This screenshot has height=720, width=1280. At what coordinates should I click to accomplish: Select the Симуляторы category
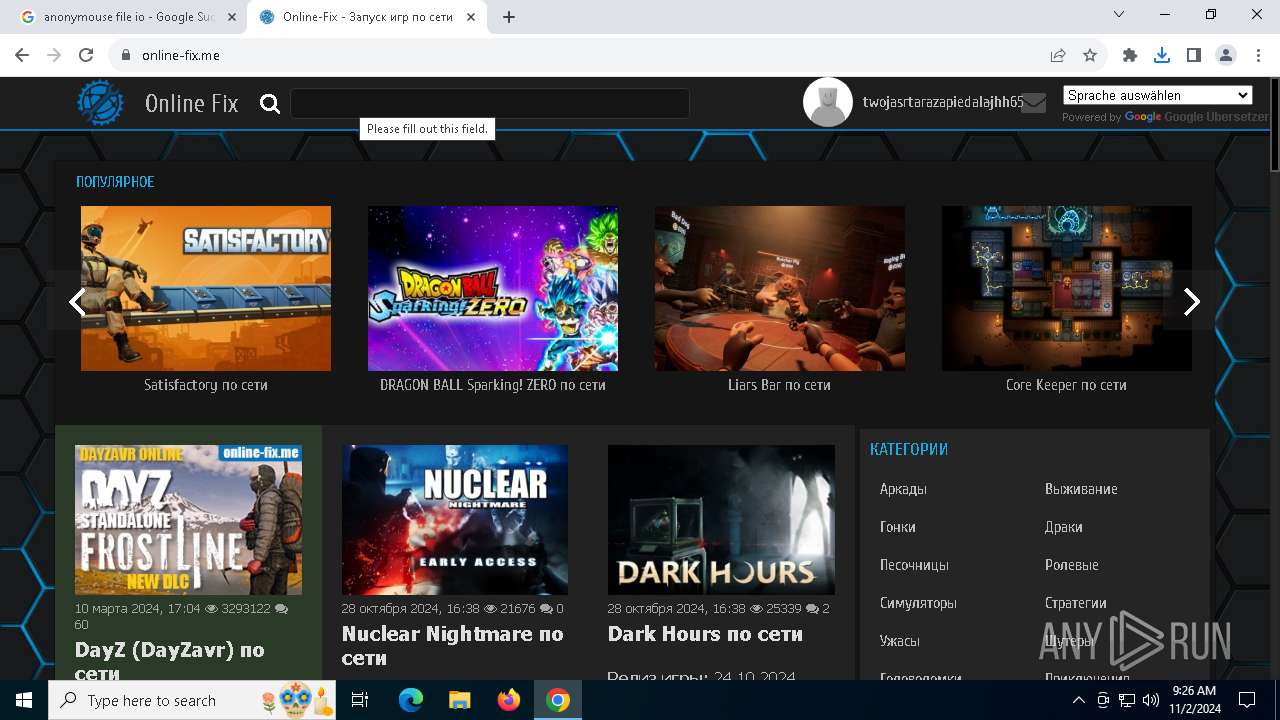click(x=918, y=603)
